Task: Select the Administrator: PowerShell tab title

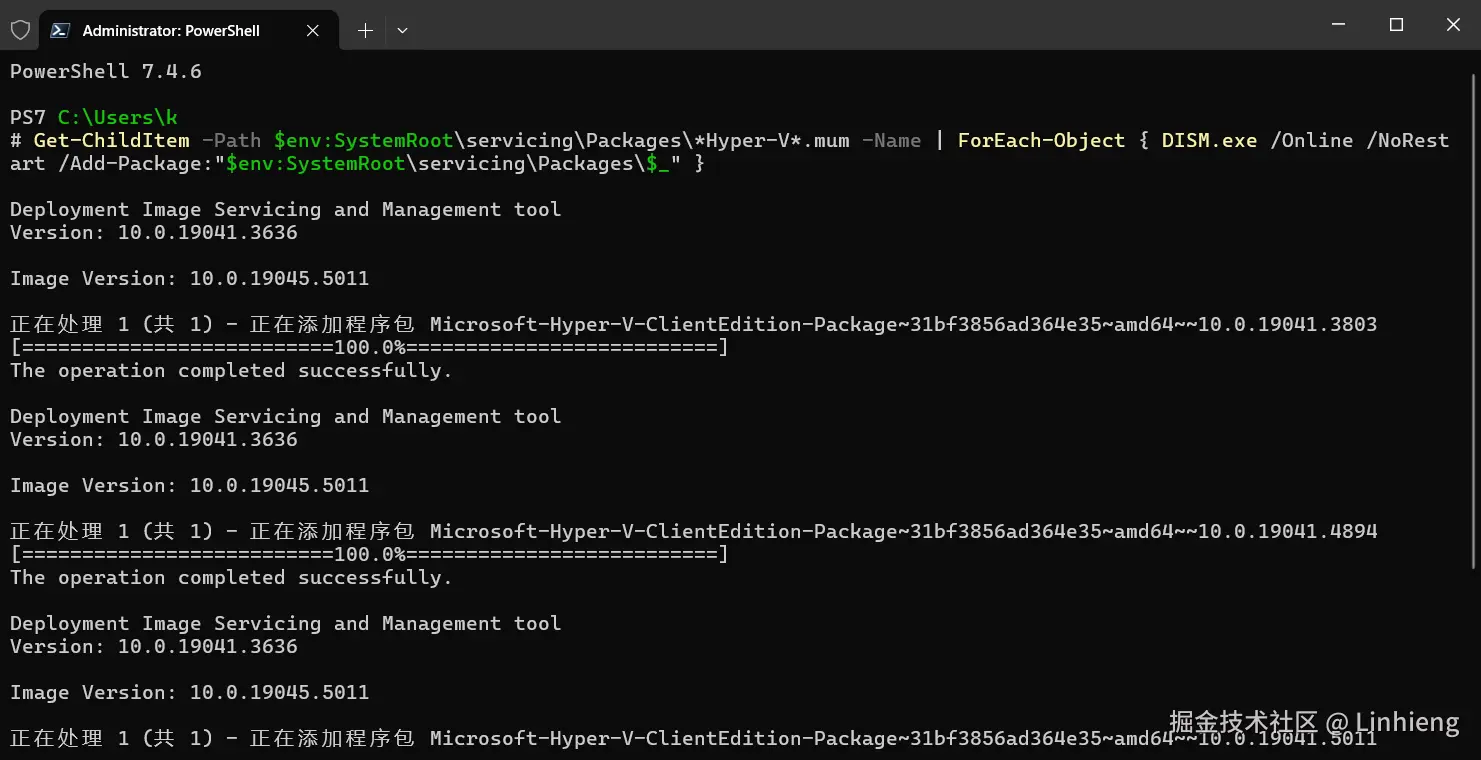Action: (171, 30)
